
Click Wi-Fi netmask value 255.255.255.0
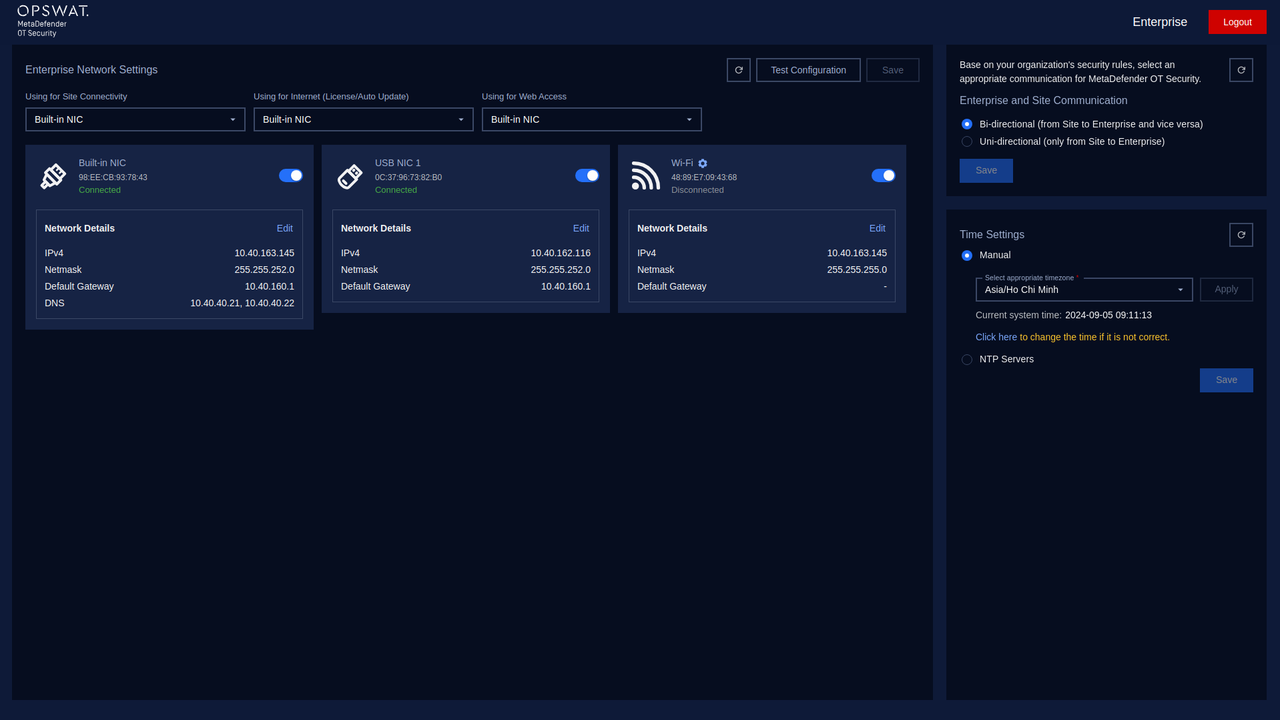pyautogui.click(x=857, y=270)
